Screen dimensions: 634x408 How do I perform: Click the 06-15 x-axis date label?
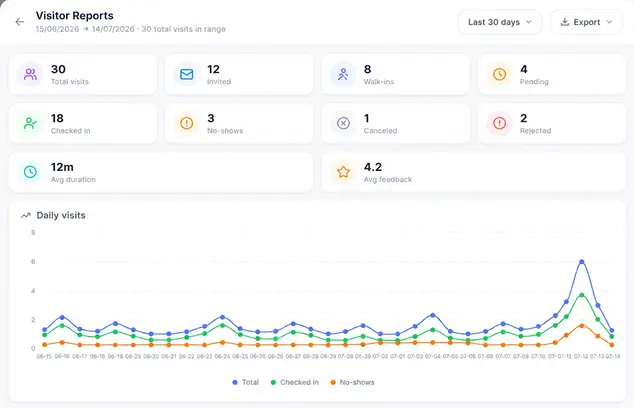[44, 357]
